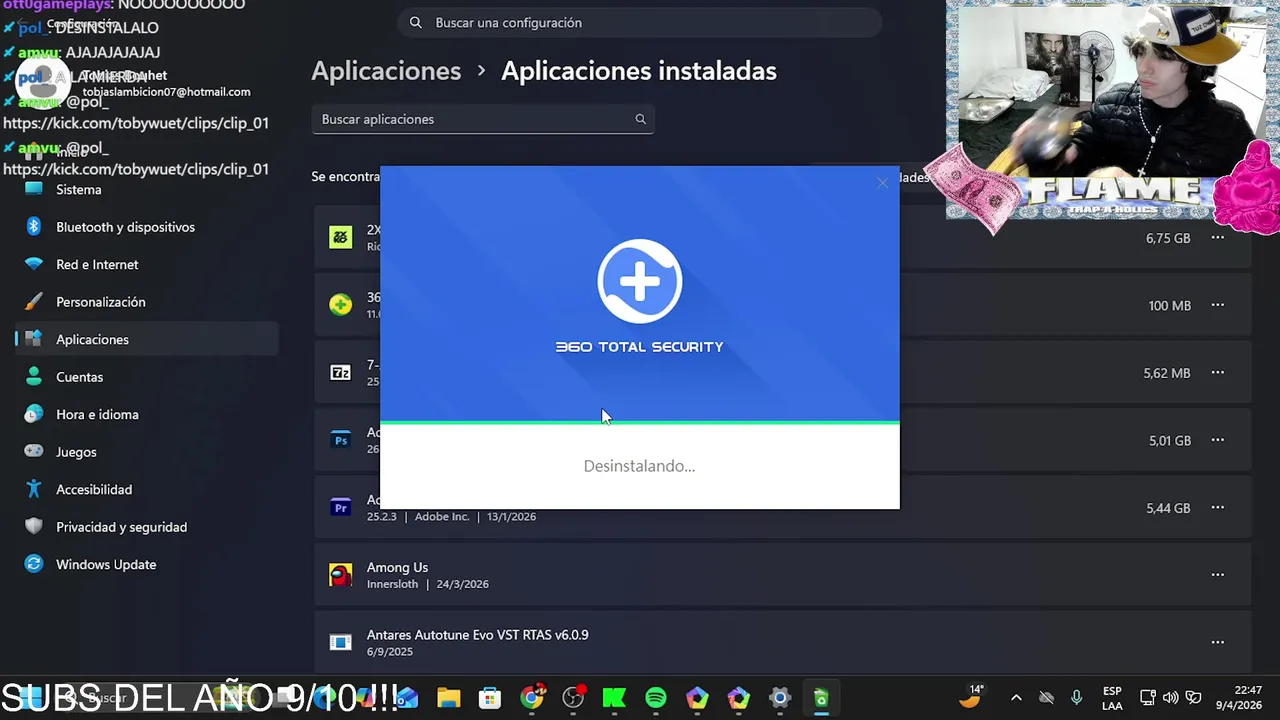Focus the Buscar una configuración field
This screenshot has width=1280, height=720.
(x=640, y=22)
